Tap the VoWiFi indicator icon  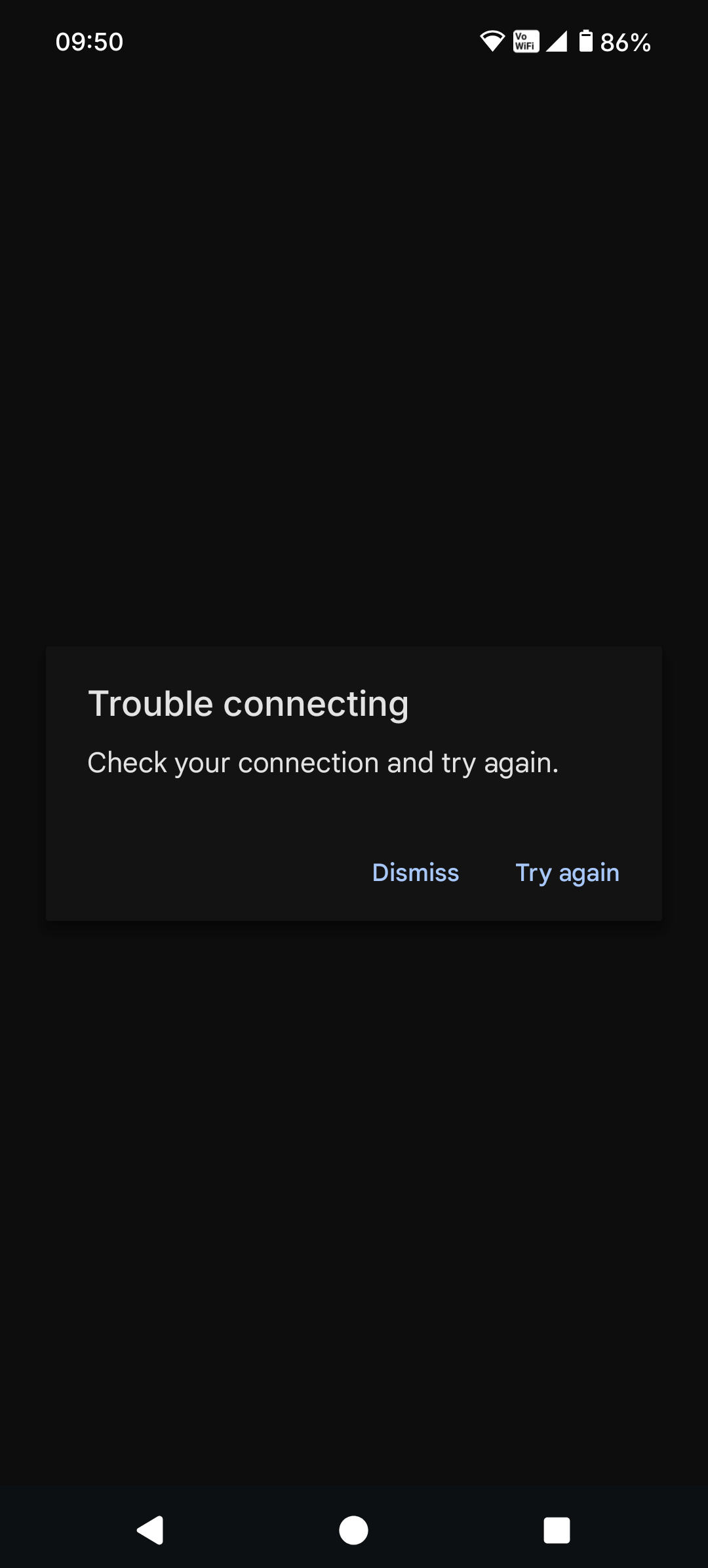pyautogui.click(x=526, y=41)
